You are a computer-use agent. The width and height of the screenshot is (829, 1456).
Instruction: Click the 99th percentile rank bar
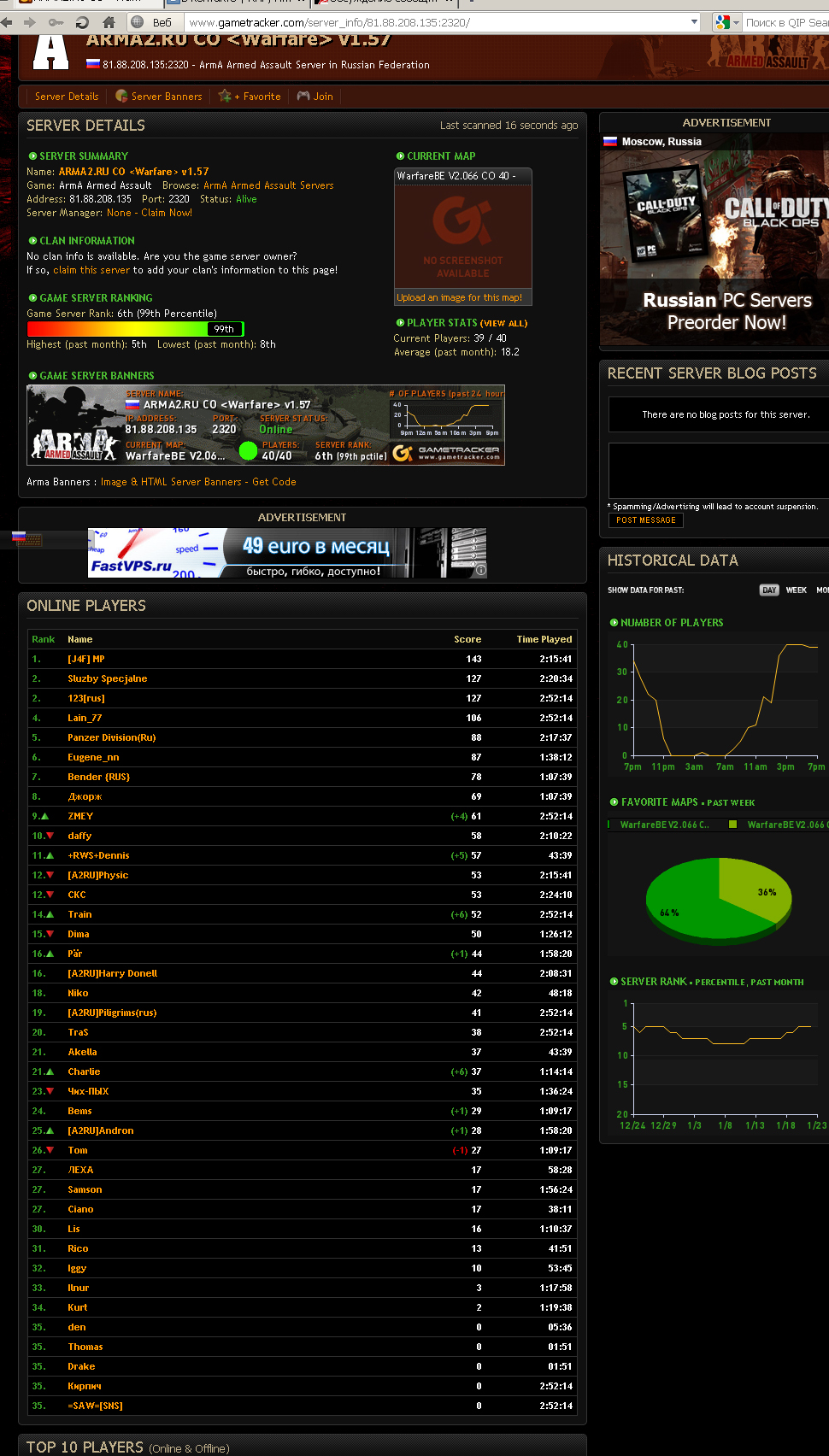135,329
